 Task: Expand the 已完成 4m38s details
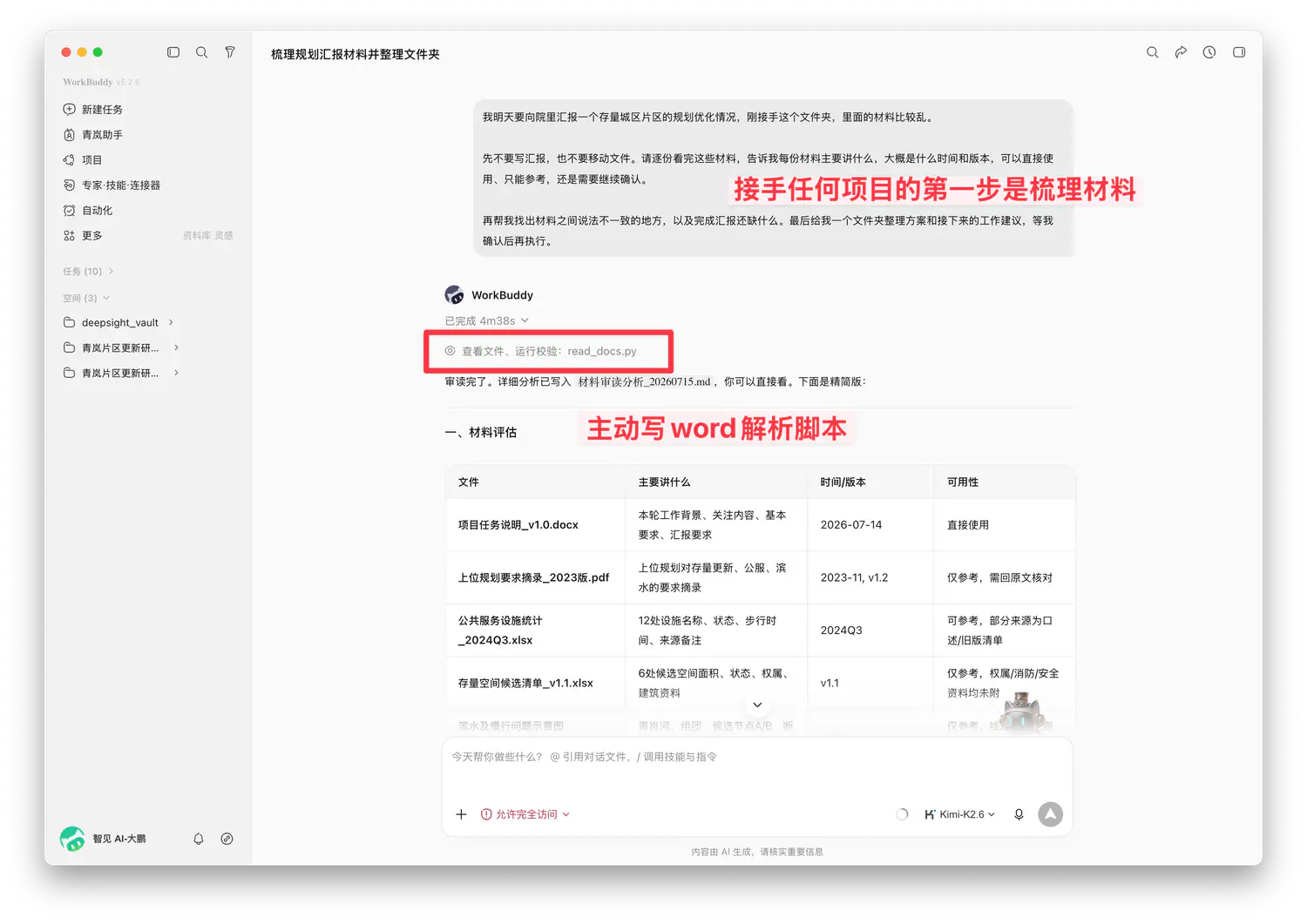pyautogui.click(x=487, y=321)
